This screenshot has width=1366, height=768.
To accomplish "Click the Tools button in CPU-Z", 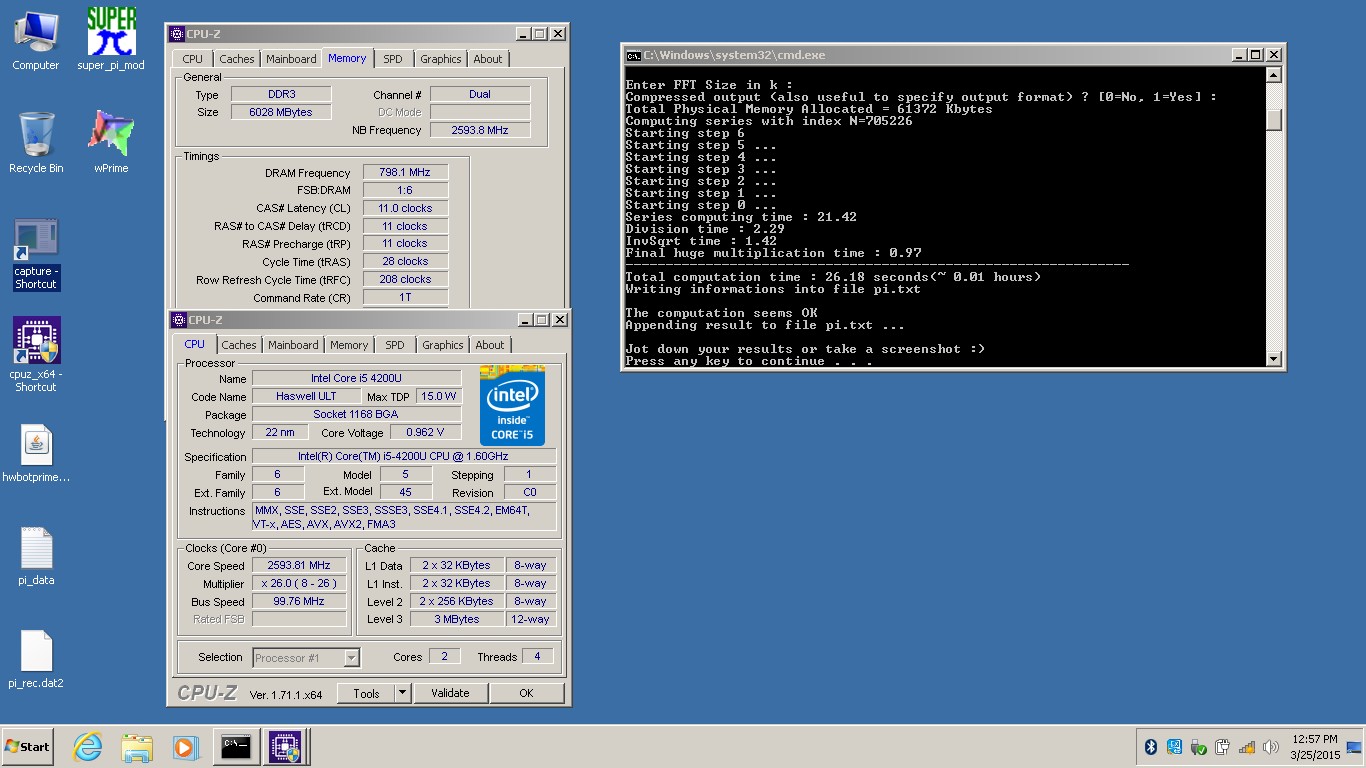I will [x=366, y=693].
